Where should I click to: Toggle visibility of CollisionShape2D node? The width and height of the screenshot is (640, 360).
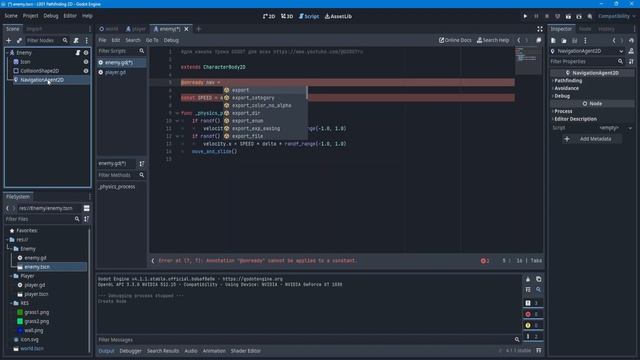coord(86,71)
